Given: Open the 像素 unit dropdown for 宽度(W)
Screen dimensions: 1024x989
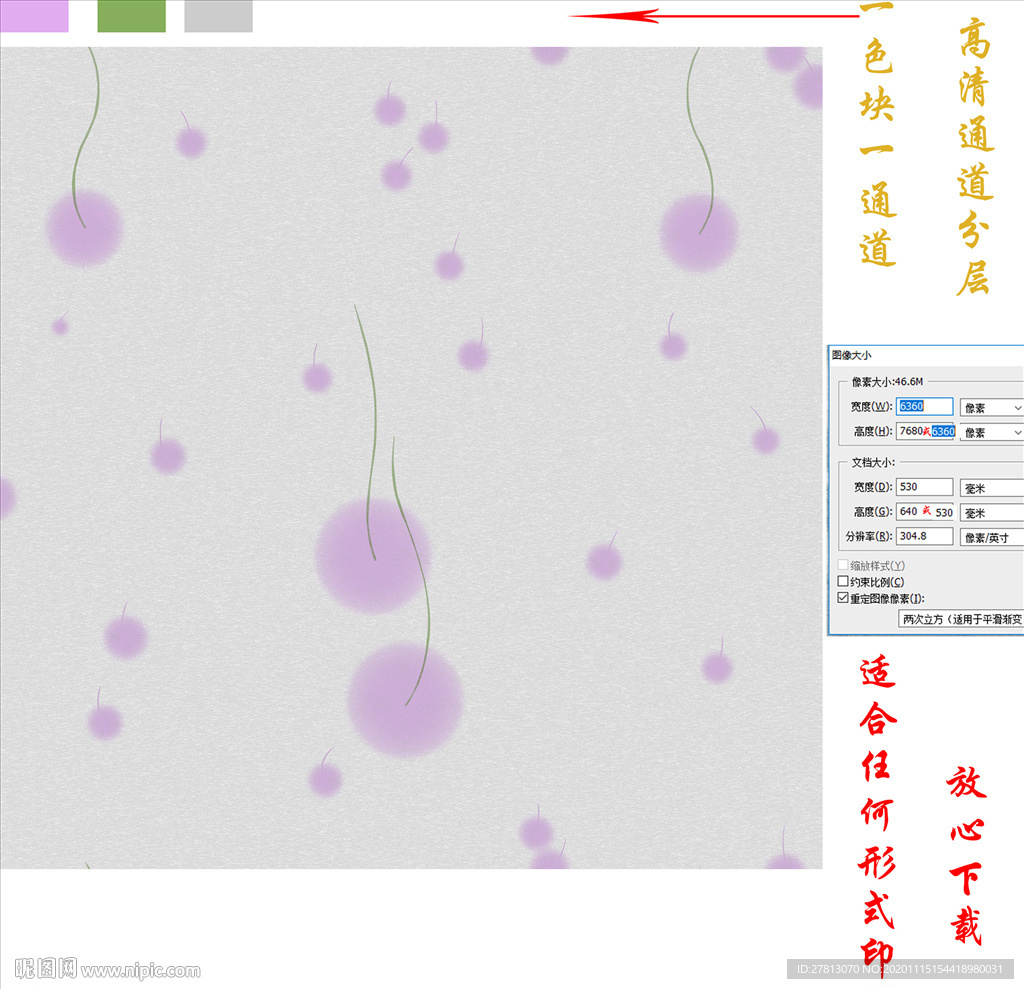Looking at the screenshot, I should click(x=991, y=408).
